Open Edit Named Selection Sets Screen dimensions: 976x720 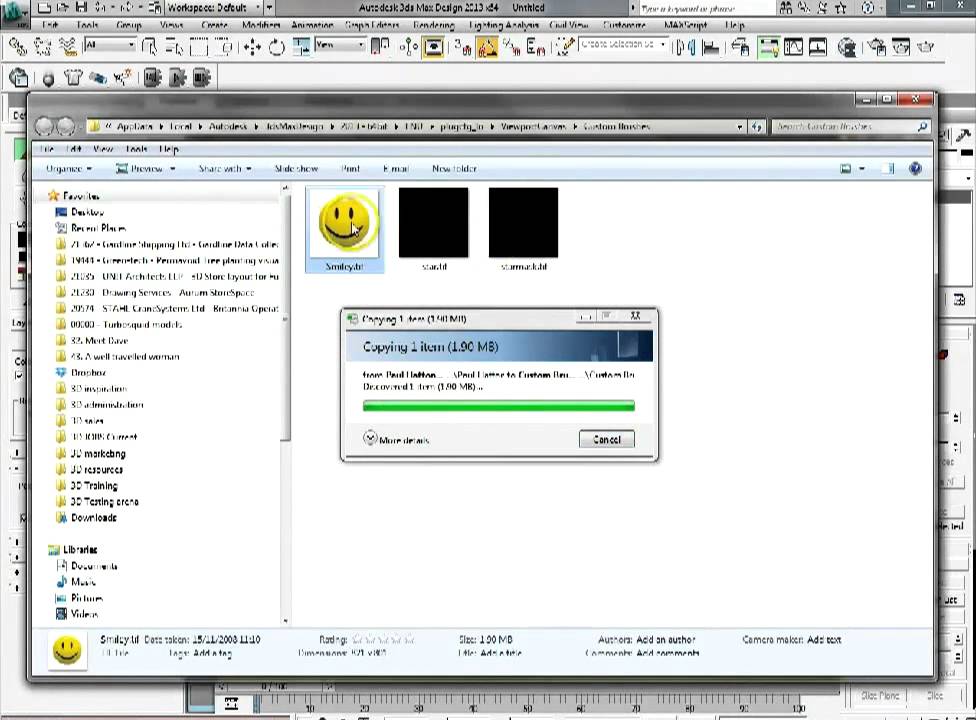point(565,47)
